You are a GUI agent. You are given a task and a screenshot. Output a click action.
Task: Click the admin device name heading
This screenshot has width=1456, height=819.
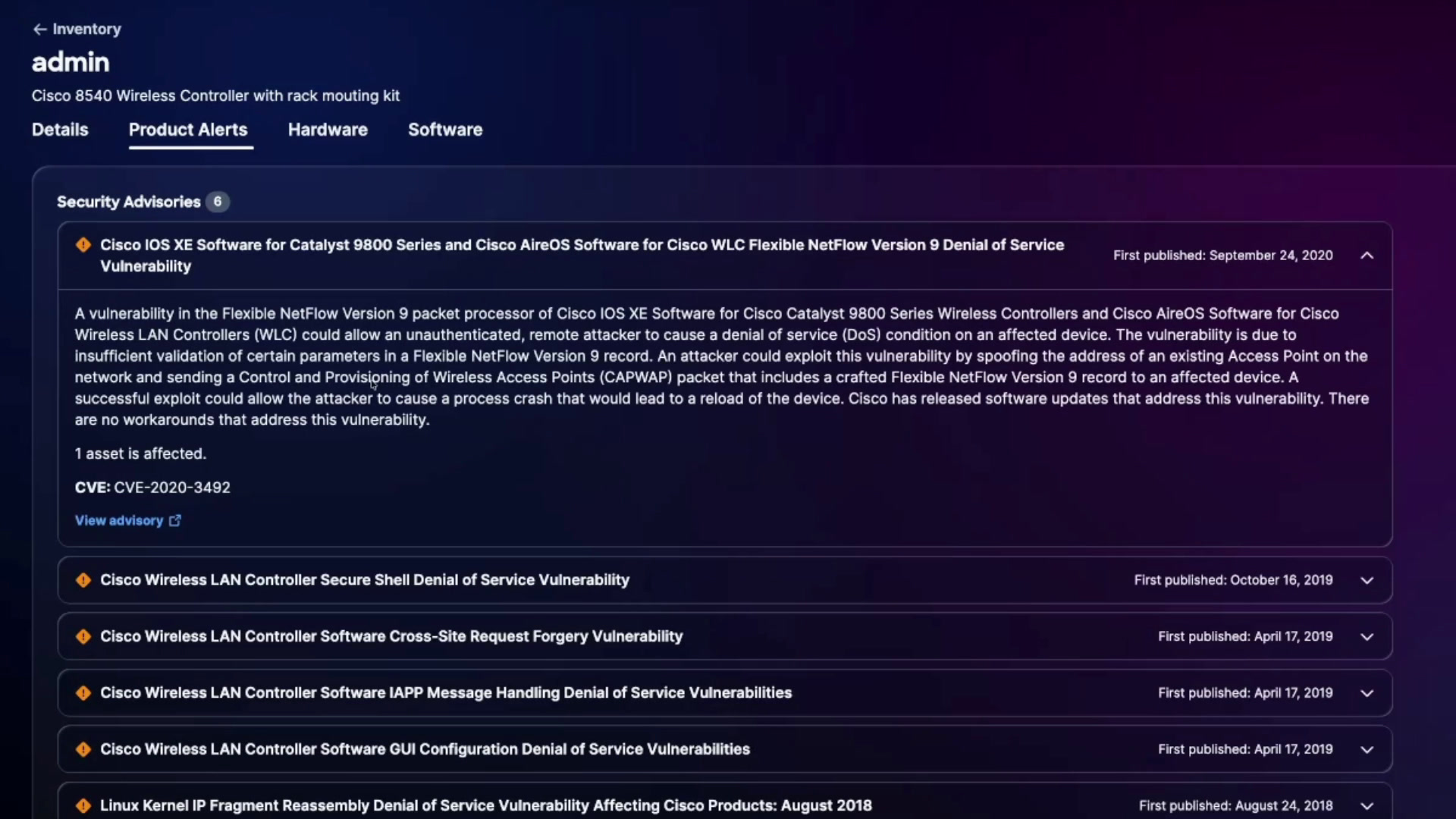(71, 62)
